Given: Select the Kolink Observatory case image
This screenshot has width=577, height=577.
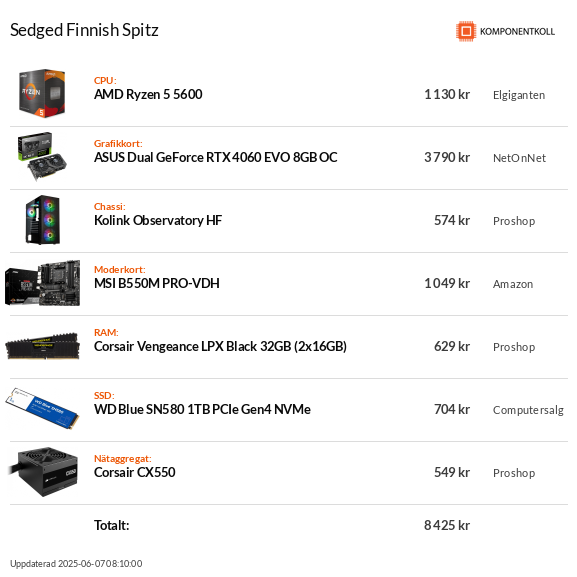Looking at the screenshot, I should pyautogui.click(x=43, y=220).
